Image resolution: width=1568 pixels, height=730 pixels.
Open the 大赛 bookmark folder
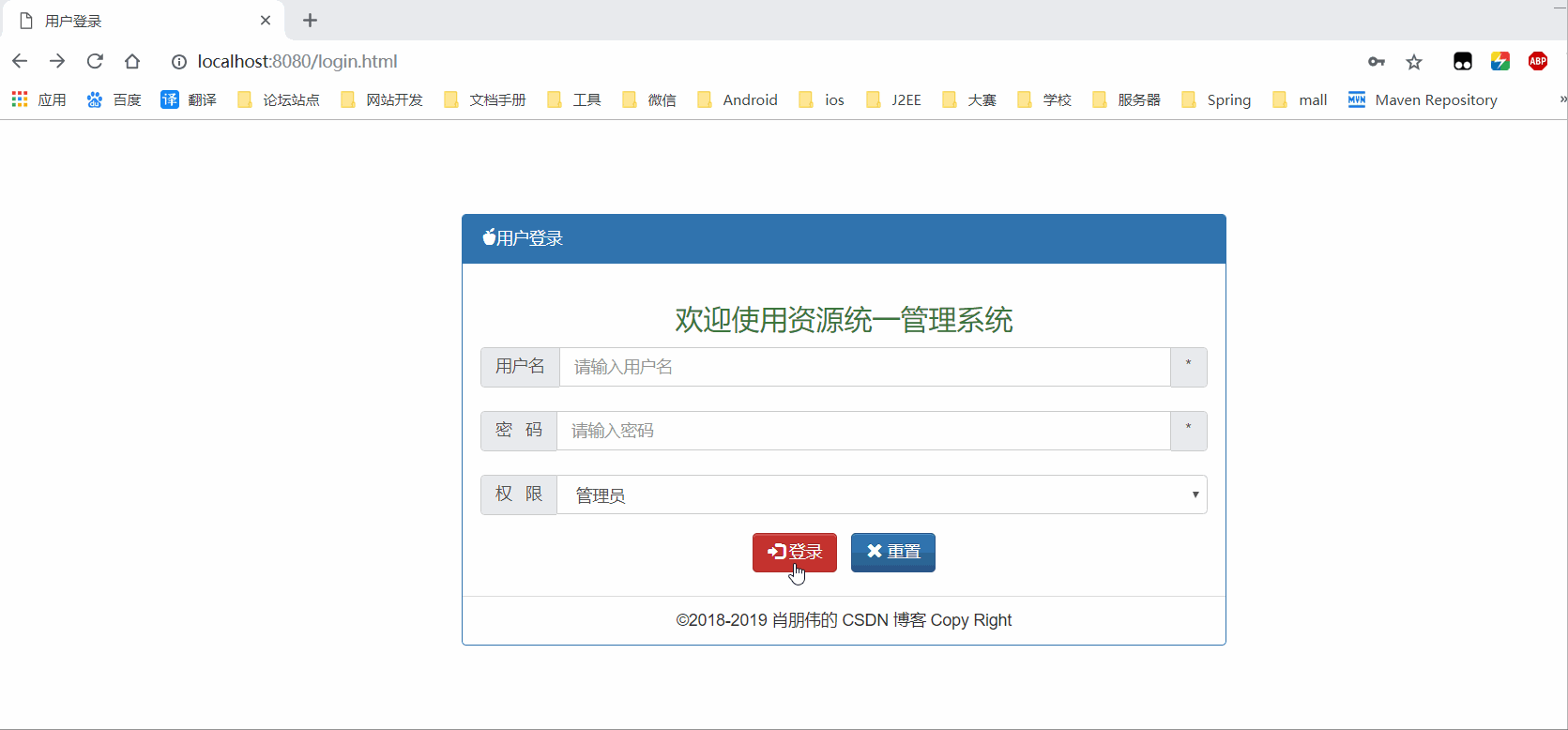969,99
